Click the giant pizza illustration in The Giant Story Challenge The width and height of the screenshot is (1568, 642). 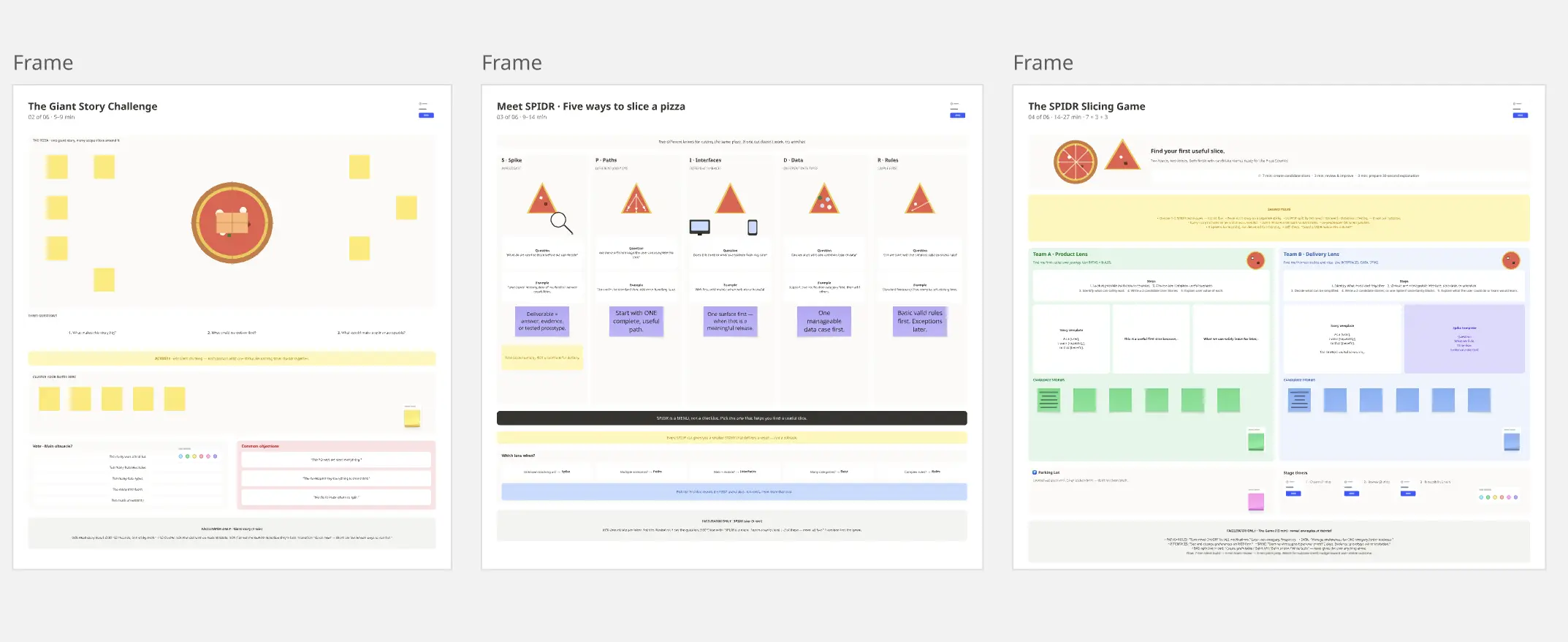click(232, 222)
